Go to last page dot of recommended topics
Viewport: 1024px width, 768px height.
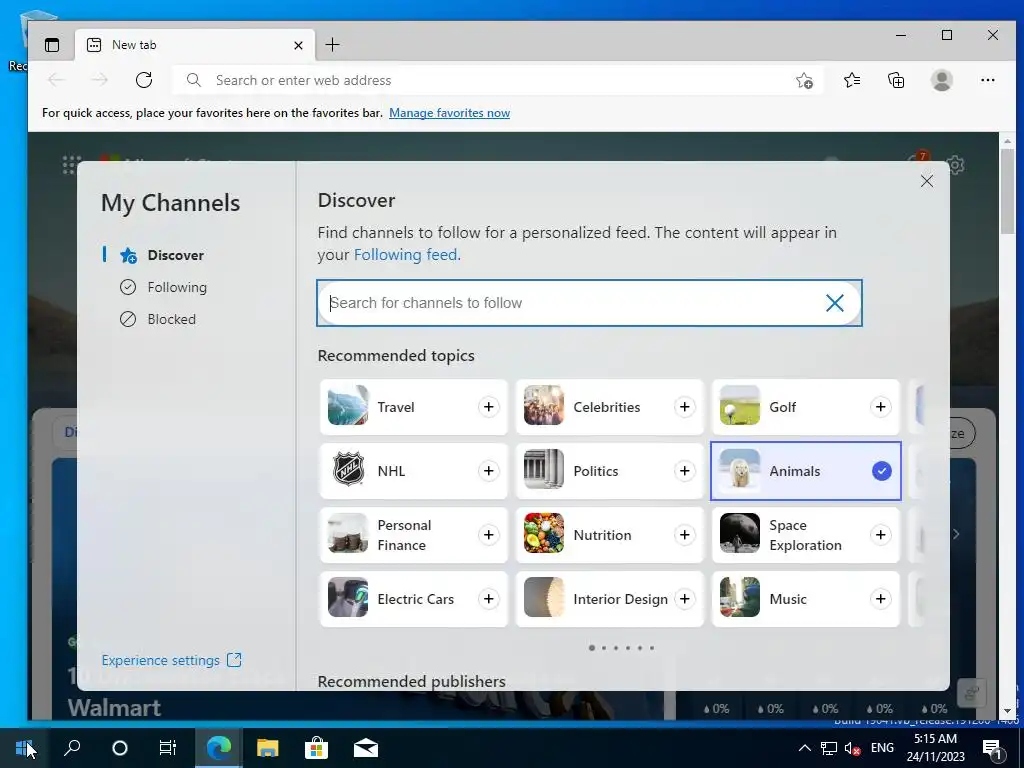click(652, 648)
